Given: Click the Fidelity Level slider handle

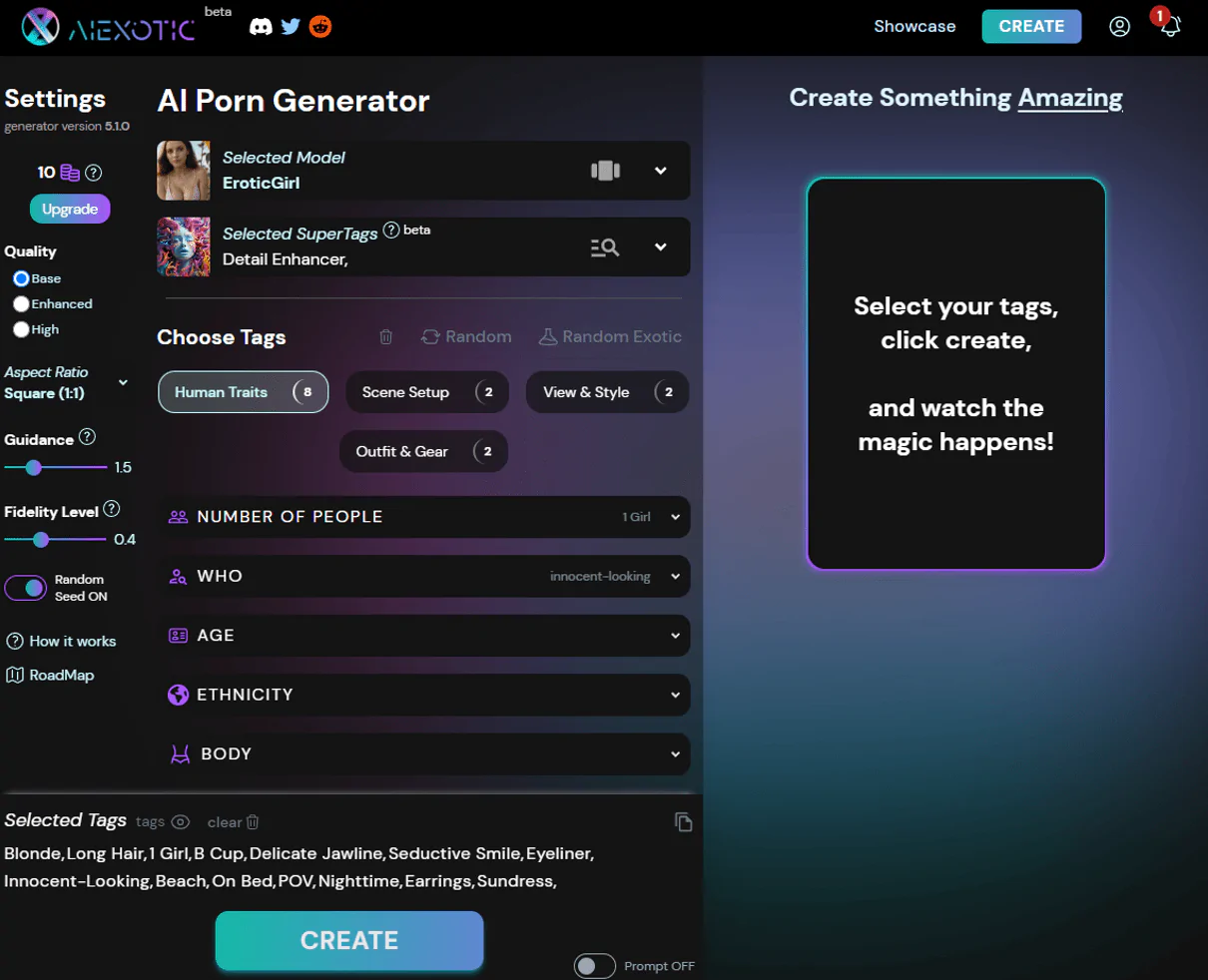Looking at the screenshot, I should (x=41, y=539).
